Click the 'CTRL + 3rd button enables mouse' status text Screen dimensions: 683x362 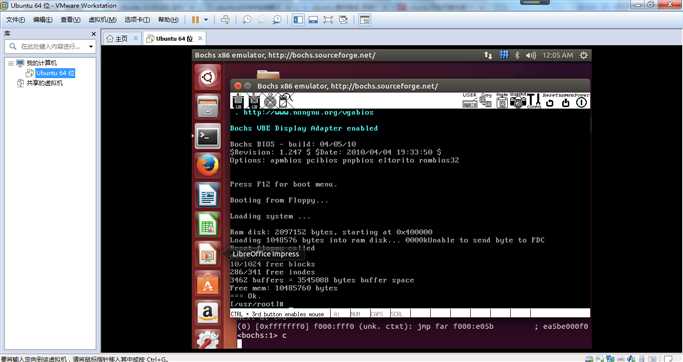coord(277,314)
